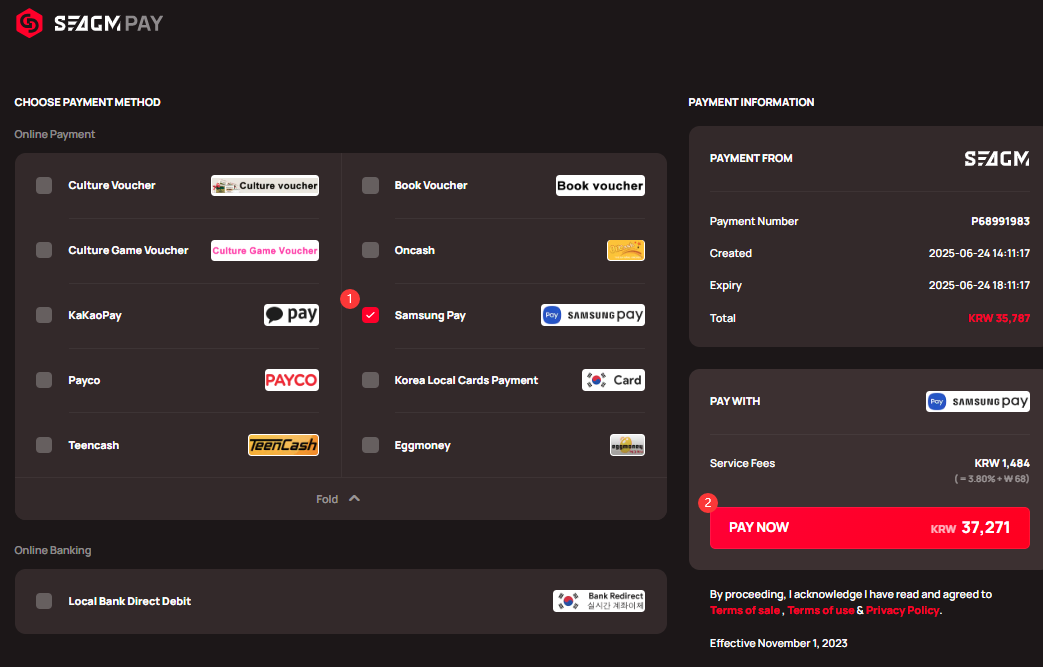This screenshot has height=667, width=1043.
Task: Click the Book voucher logo badge
Action: tap(600, 186)
